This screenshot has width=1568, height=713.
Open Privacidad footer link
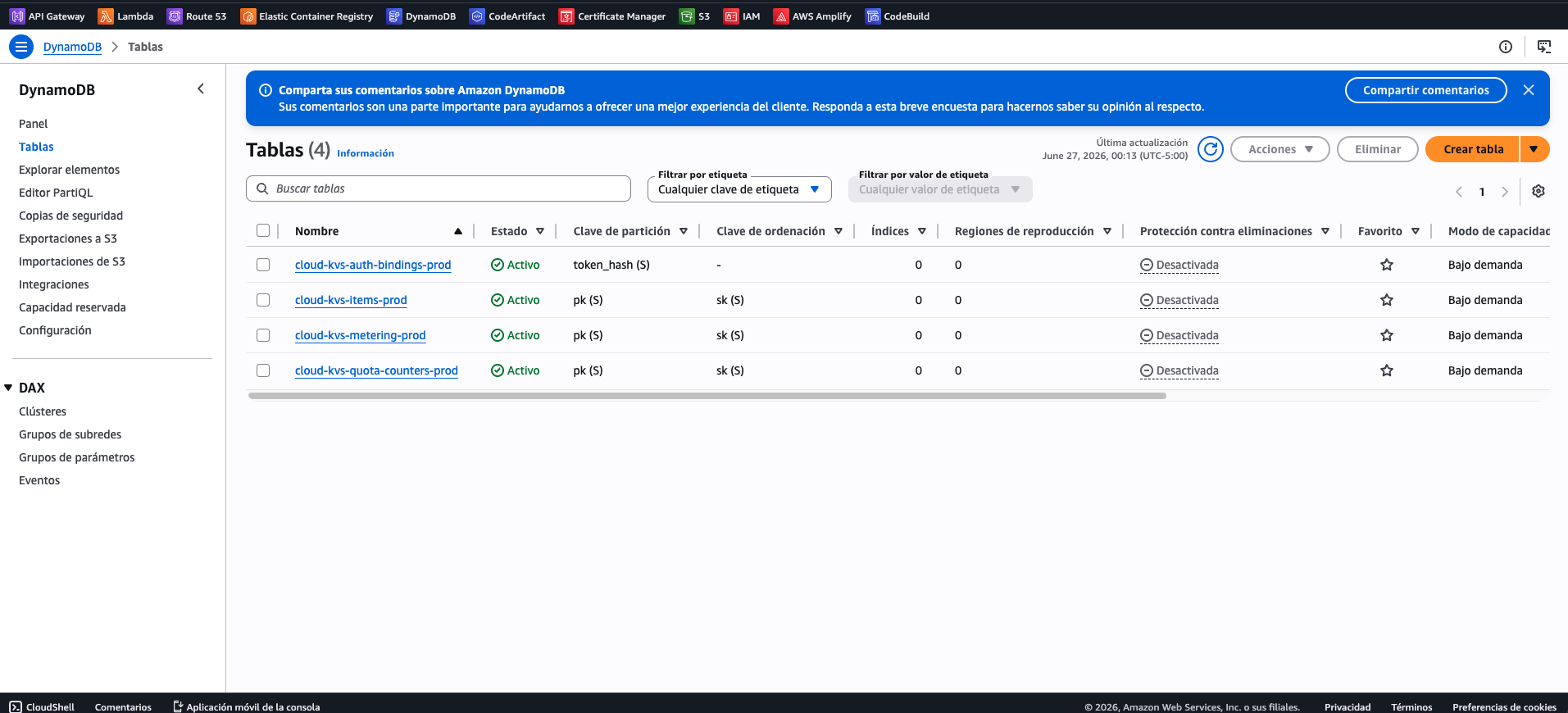click(x=1348, y=706)
